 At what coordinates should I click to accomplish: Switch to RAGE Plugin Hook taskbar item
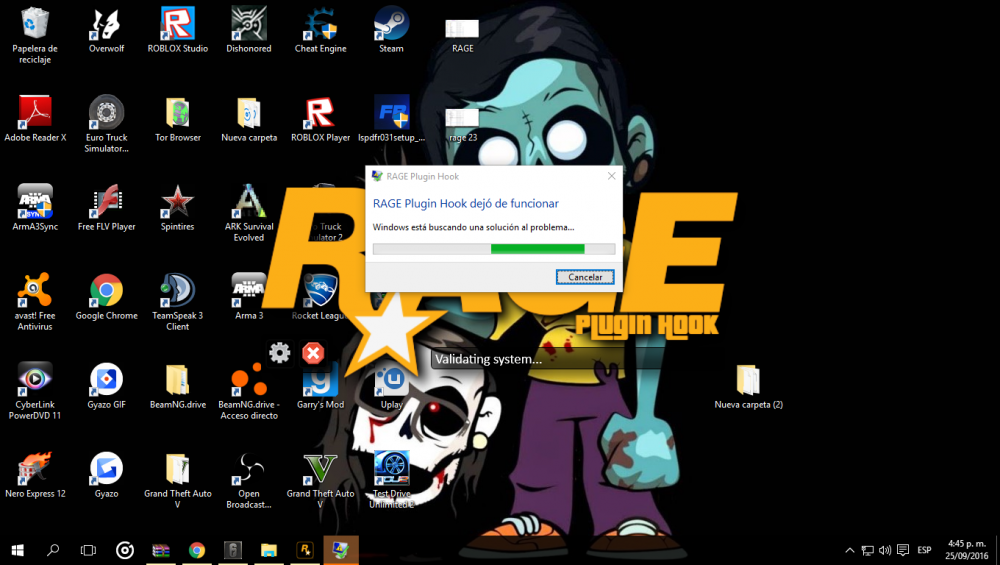[341, 550]
